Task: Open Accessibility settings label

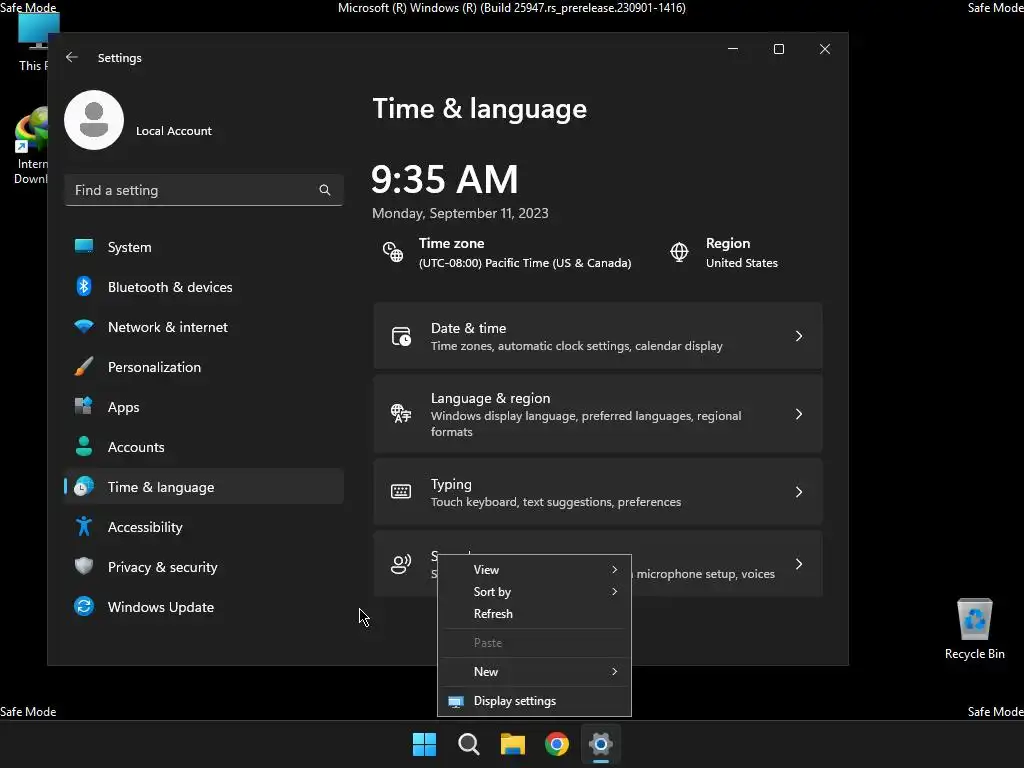Action: tap(145, 527)
